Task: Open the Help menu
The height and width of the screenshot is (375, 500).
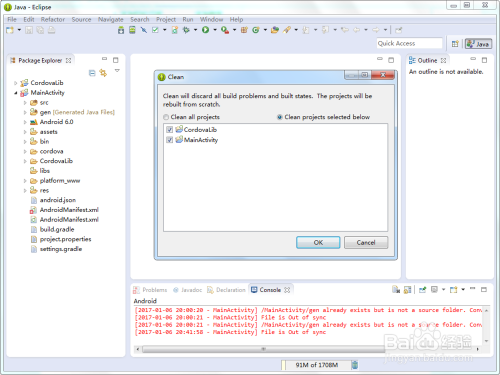Action: click(236, 19)
